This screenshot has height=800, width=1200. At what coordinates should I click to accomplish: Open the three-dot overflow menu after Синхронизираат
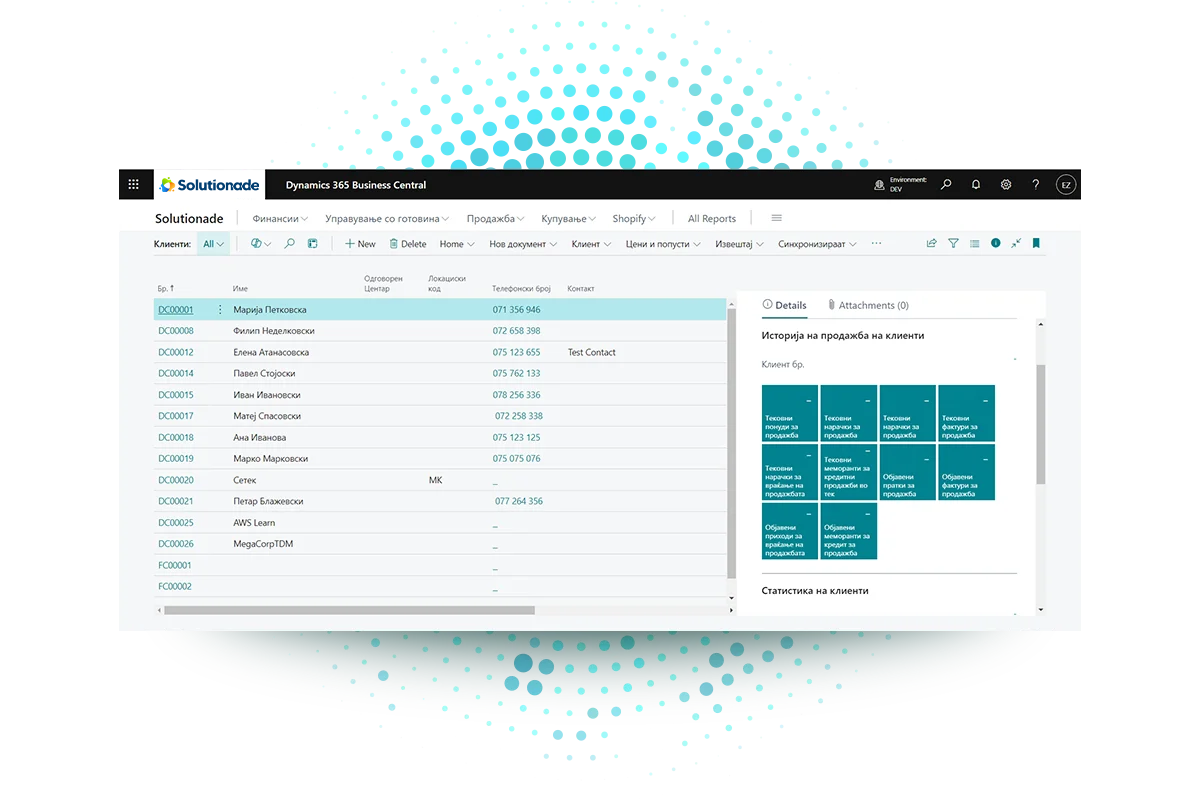tap(877, 243)
